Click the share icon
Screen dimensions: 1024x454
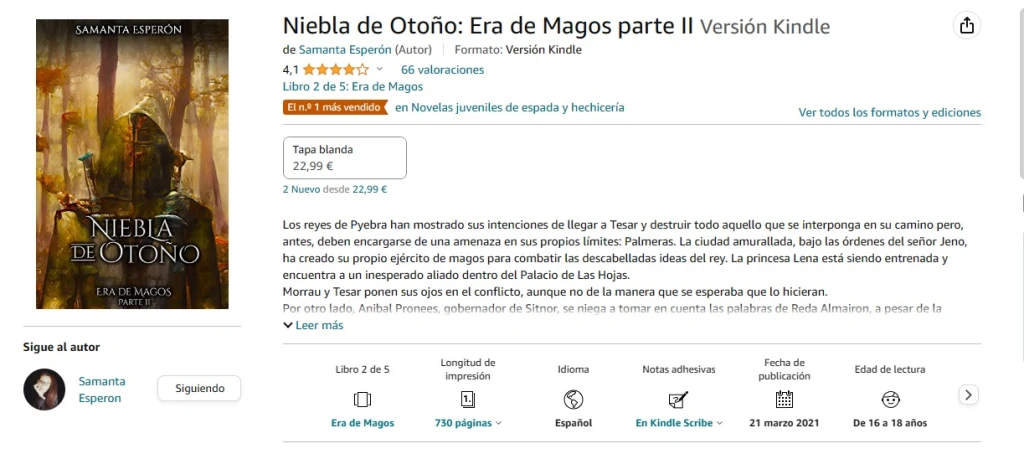pos(966,27)
